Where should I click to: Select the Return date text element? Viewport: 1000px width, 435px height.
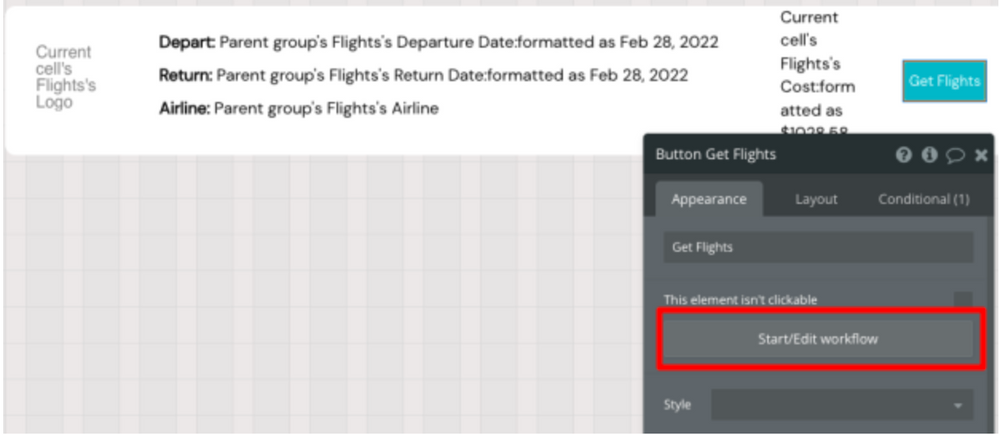(x=423, y=75)
